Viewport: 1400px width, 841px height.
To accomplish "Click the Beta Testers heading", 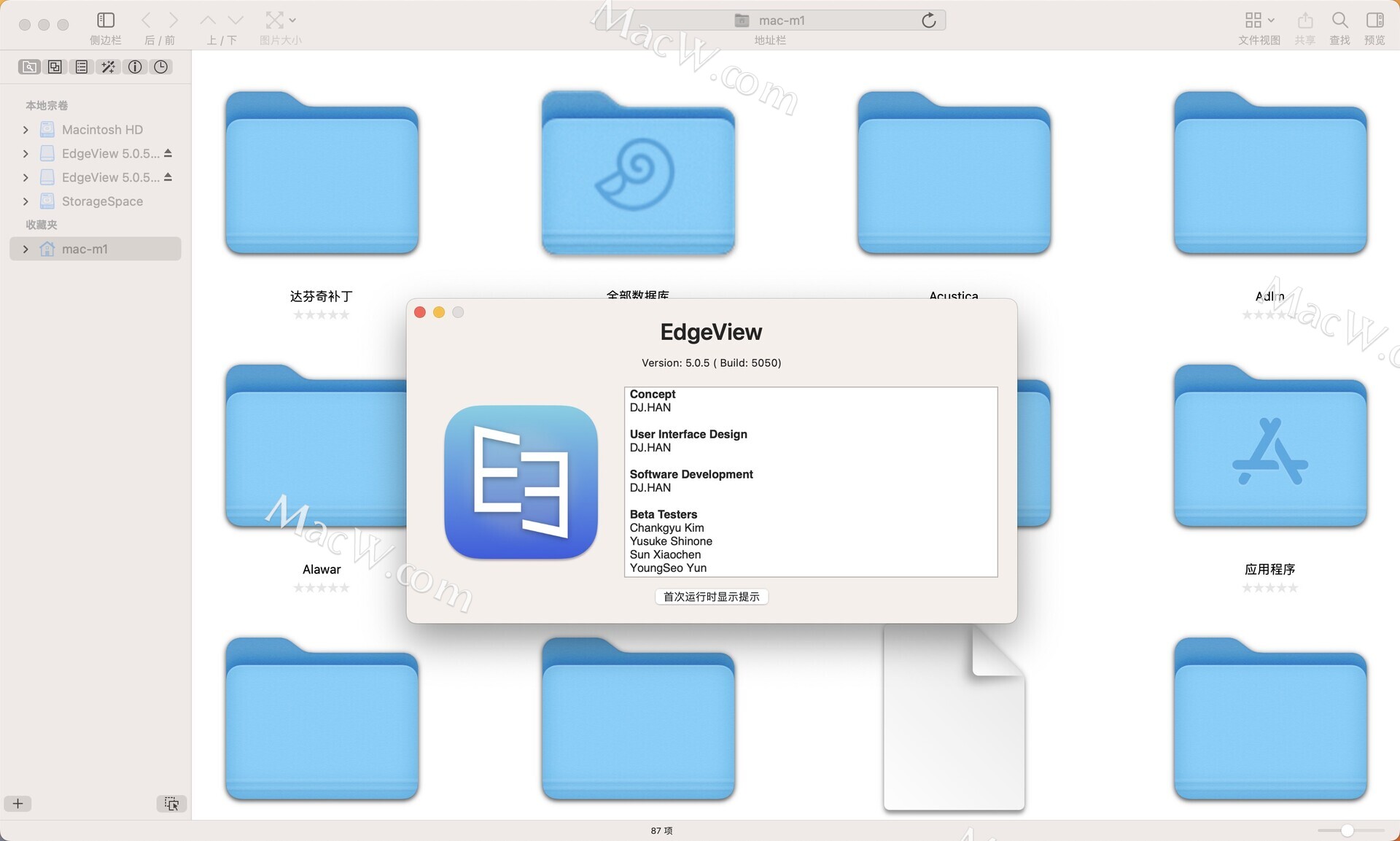I will pyautogui.click(x=664, y=514).
